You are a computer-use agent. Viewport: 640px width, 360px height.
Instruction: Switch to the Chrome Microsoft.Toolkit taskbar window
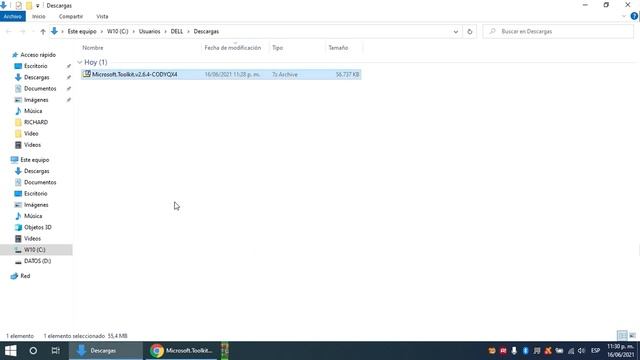point(181,351)
